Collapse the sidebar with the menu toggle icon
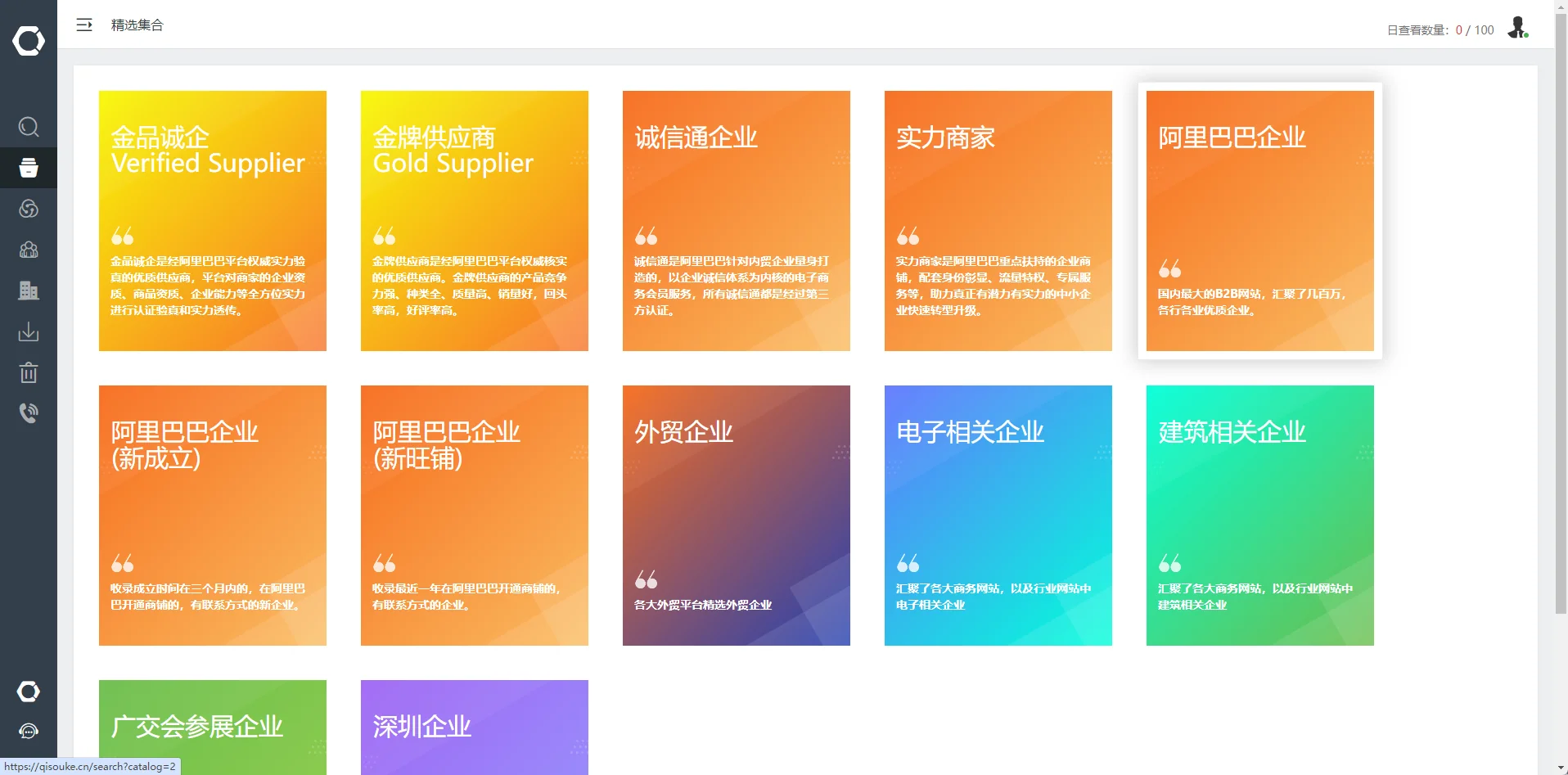Viewport: 1568px width, 775px height. point(84,25)
